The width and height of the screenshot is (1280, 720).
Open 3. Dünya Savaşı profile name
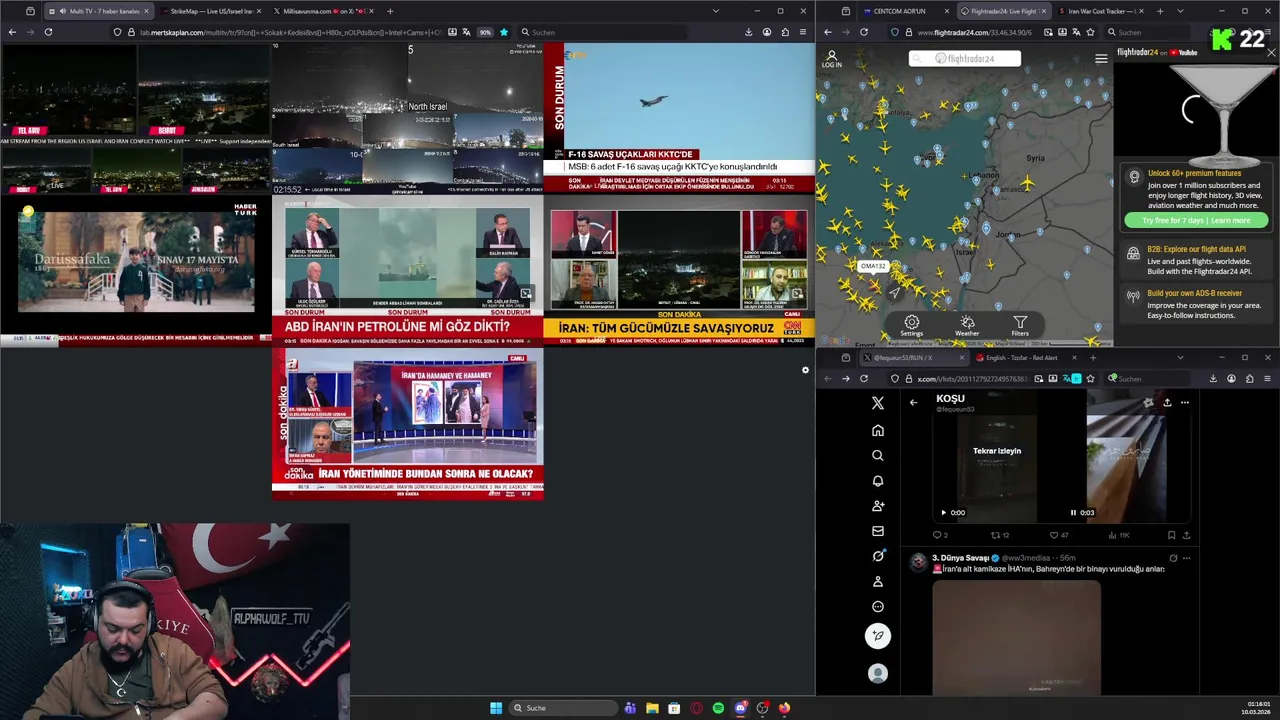(x=960, y=558)
